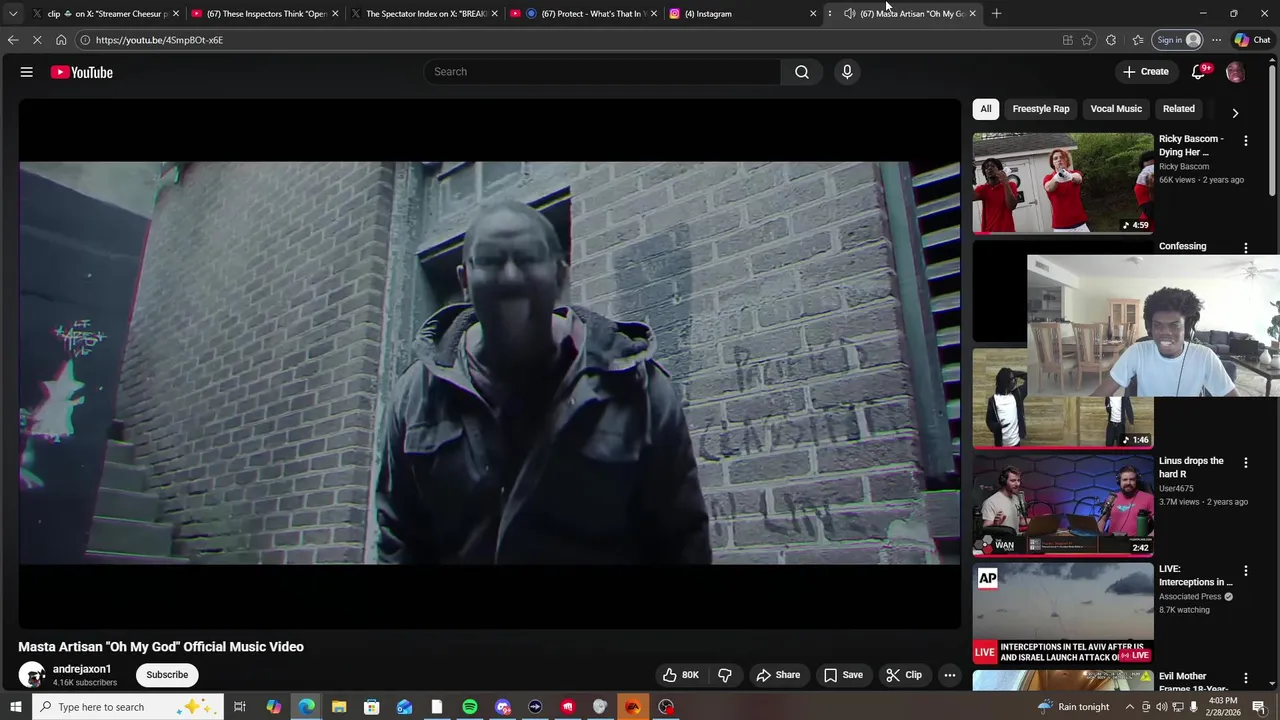The image size is (1280, 720).
Task: Open options for Ricky Bascom video
Action: pyautogui.click(x=1246, y=141)
